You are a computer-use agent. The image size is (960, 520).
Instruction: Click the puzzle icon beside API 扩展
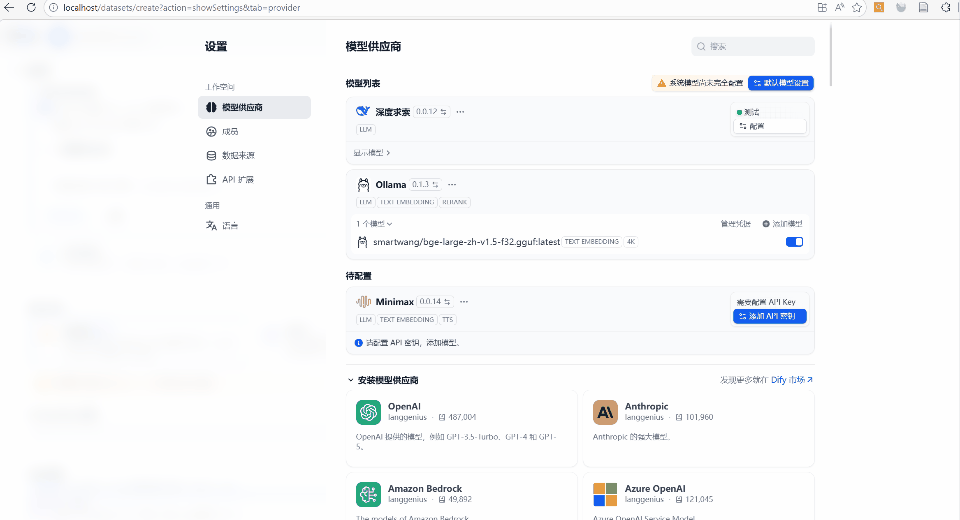pos(211,179)
